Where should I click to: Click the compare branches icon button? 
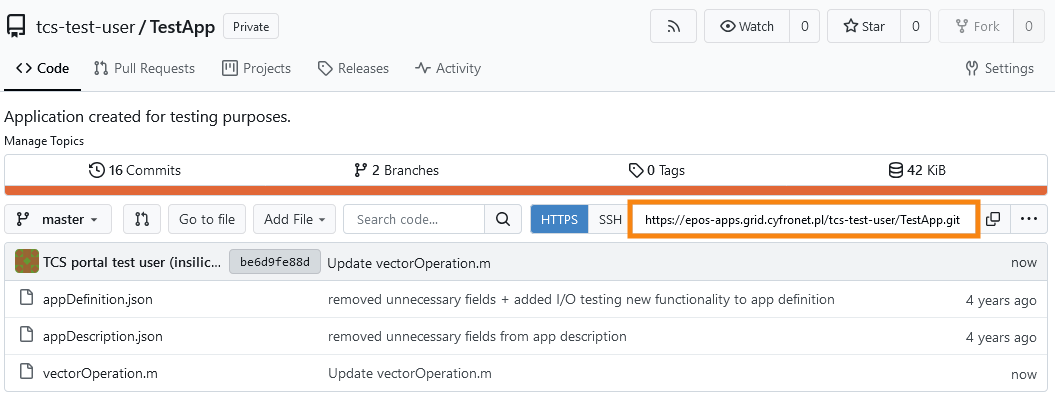pyautogui.click(x=142, y=219)
